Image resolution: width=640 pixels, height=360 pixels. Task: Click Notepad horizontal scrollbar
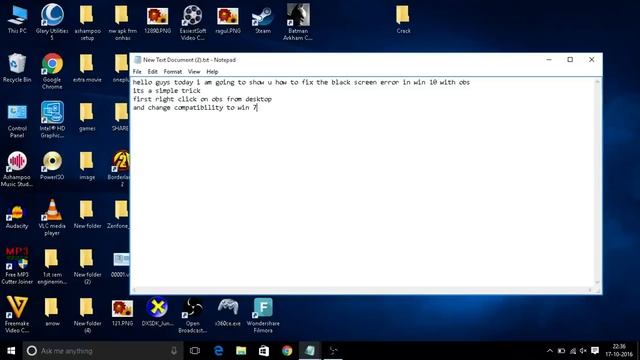pyautogui.click(x=362, y=290)
